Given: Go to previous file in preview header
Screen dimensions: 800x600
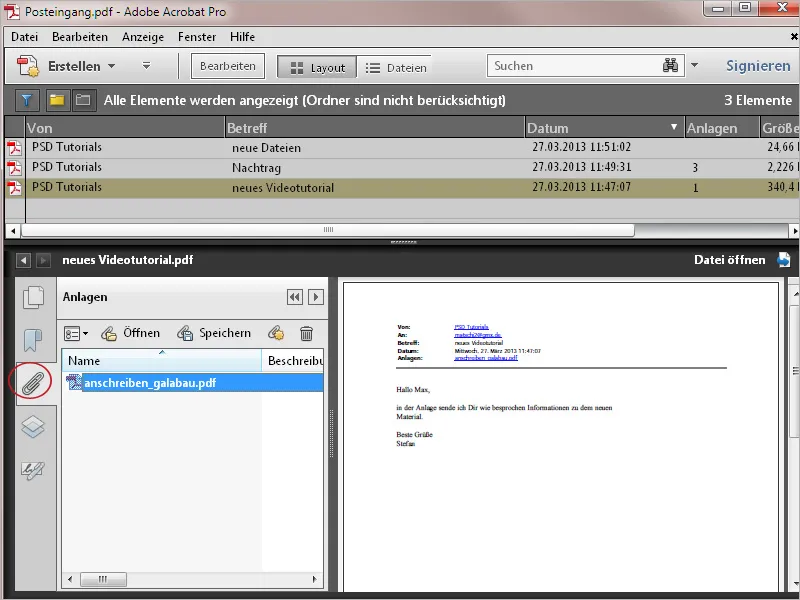Looking at the screenshot, I should [x=23, y=261].
